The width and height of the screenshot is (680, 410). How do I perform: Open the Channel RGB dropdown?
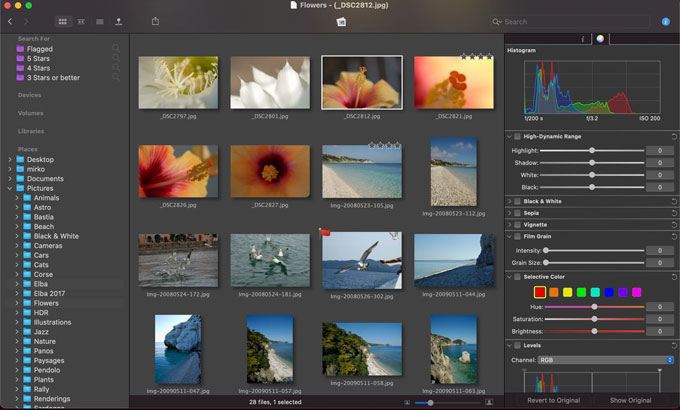pyautogui.click(x=605, y=360)
